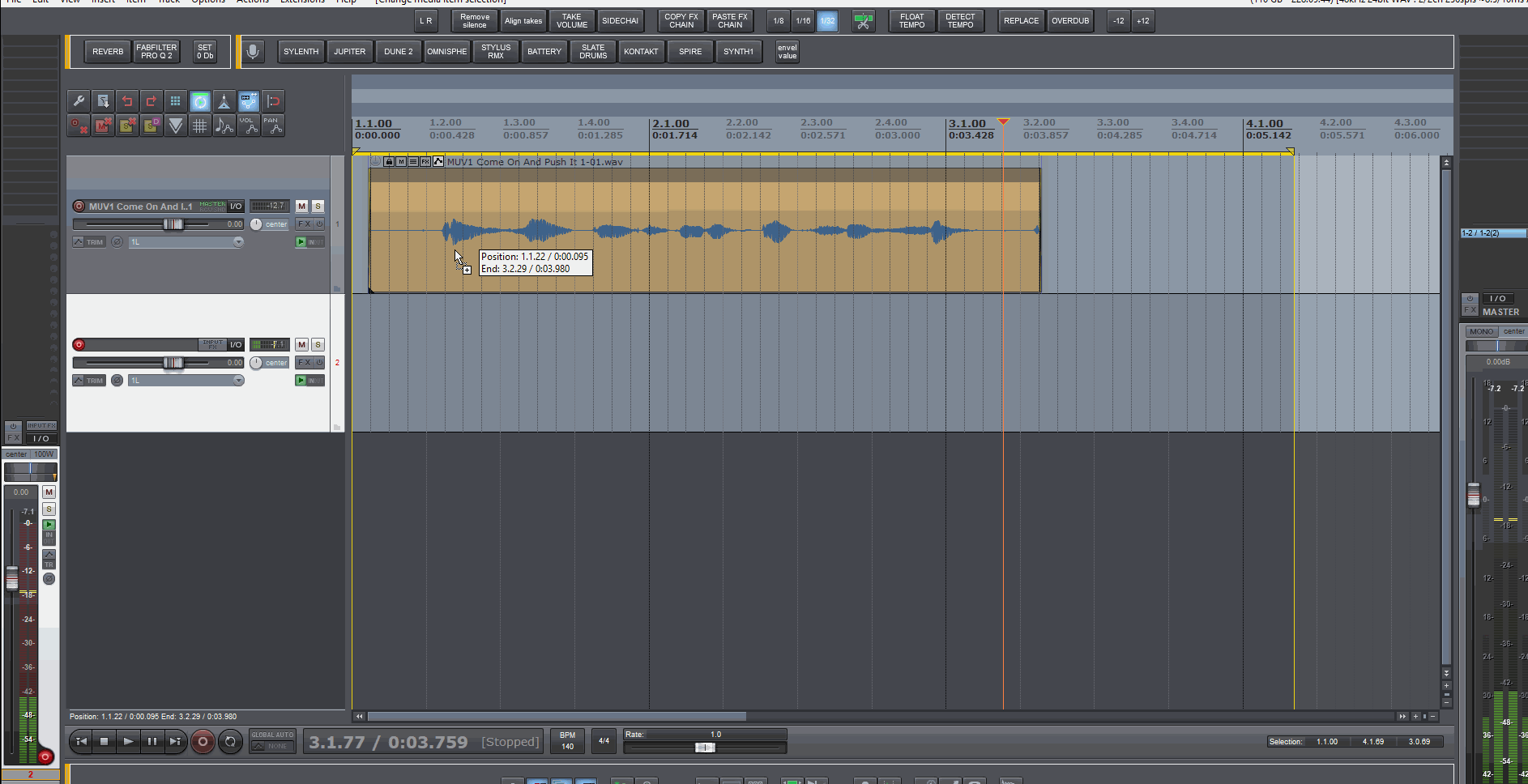The width and height of the screenshot is (1528, 784).
Task: Click the redo arrow icon
Action: click(152, 101)
